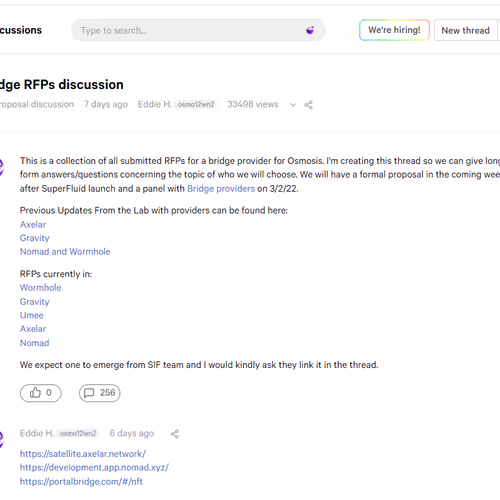Open the Bridge providers link
The width and height of the screenshot is (500, 500).
[221, 189]
